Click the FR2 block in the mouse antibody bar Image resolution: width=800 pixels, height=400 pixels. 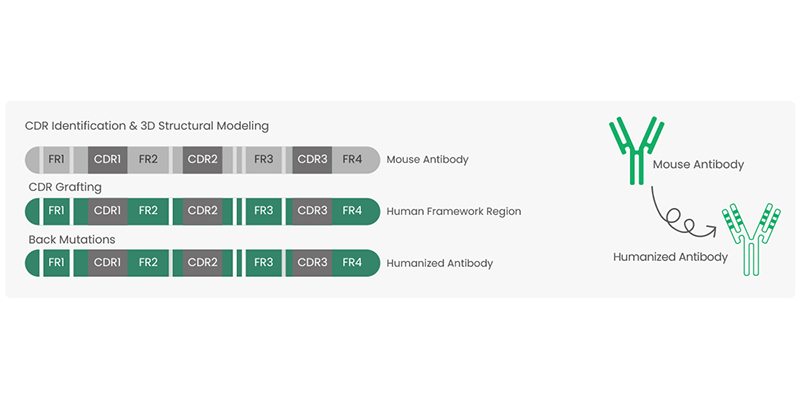[x=148, y=160]
